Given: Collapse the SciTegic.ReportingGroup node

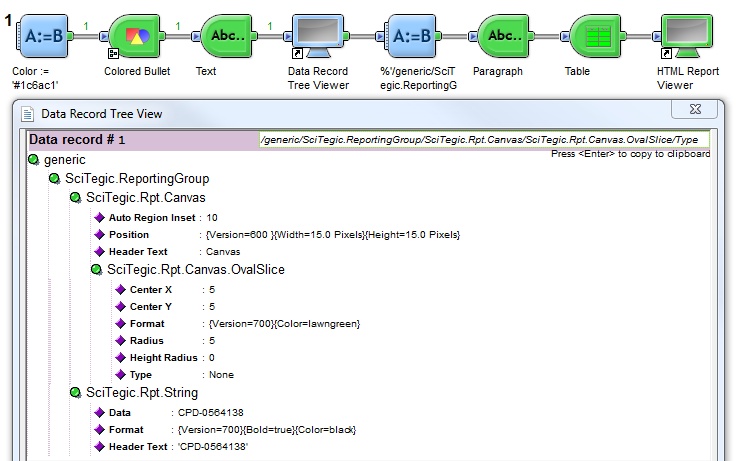Looking at the screenshot, I should [55, 179].
